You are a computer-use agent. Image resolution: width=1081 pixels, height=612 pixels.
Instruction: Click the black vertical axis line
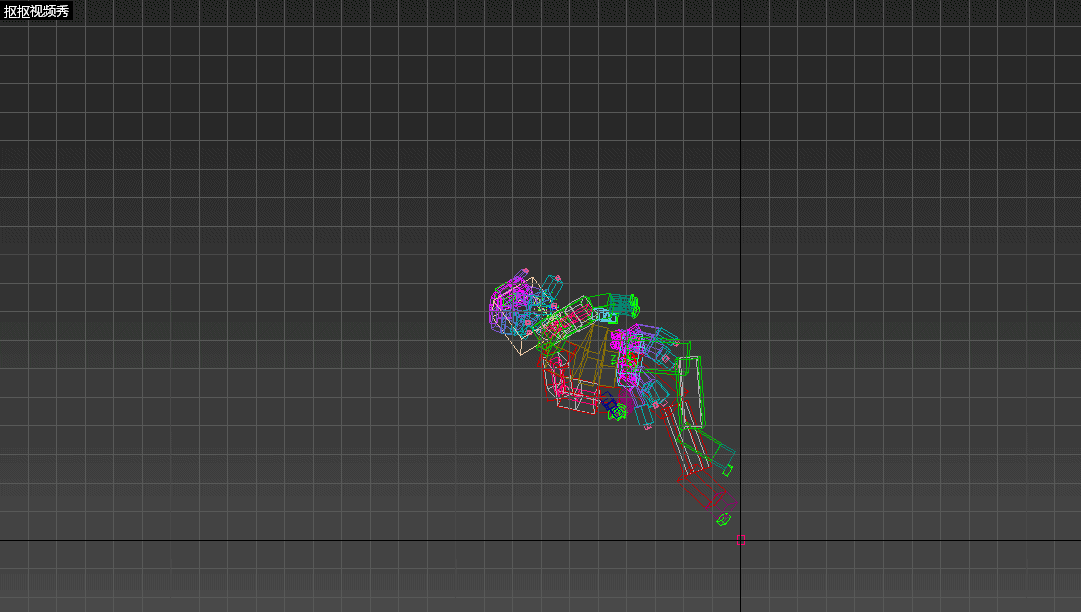click(x=740, y=150)
